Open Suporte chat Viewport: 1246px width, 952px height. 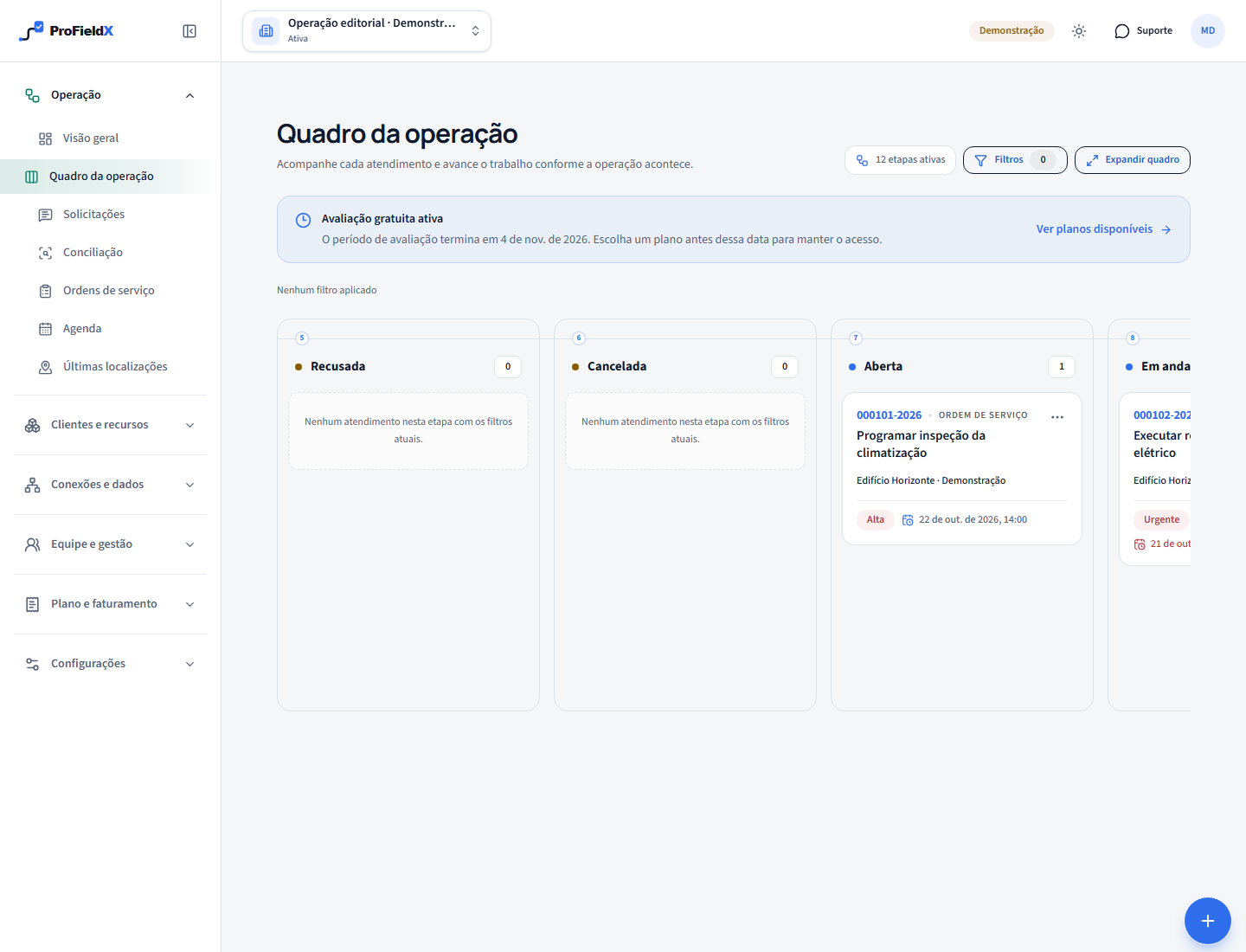pos(1143,31)
